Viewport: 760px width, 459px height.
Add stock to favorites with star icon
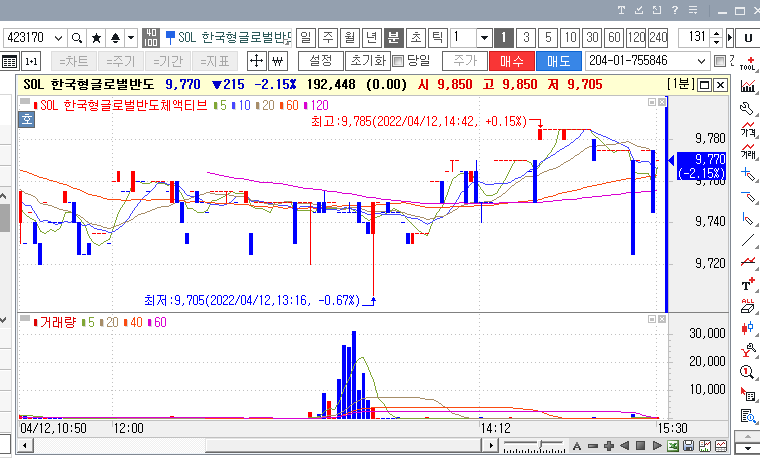(96, 38)
